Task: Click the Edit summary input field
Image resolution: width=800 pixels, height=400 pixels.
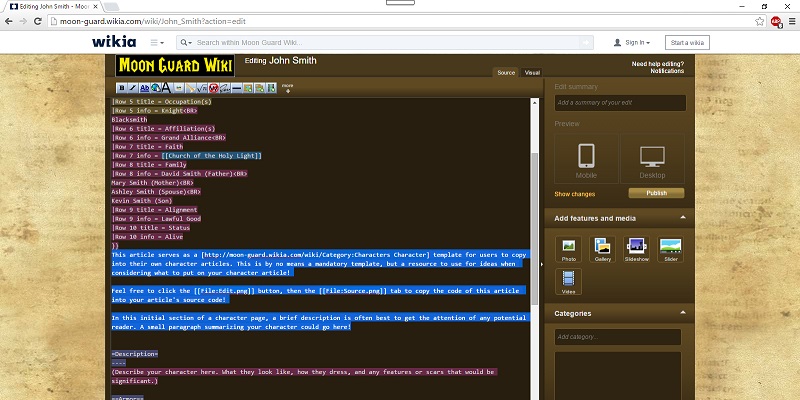Action: pos(620,103)
